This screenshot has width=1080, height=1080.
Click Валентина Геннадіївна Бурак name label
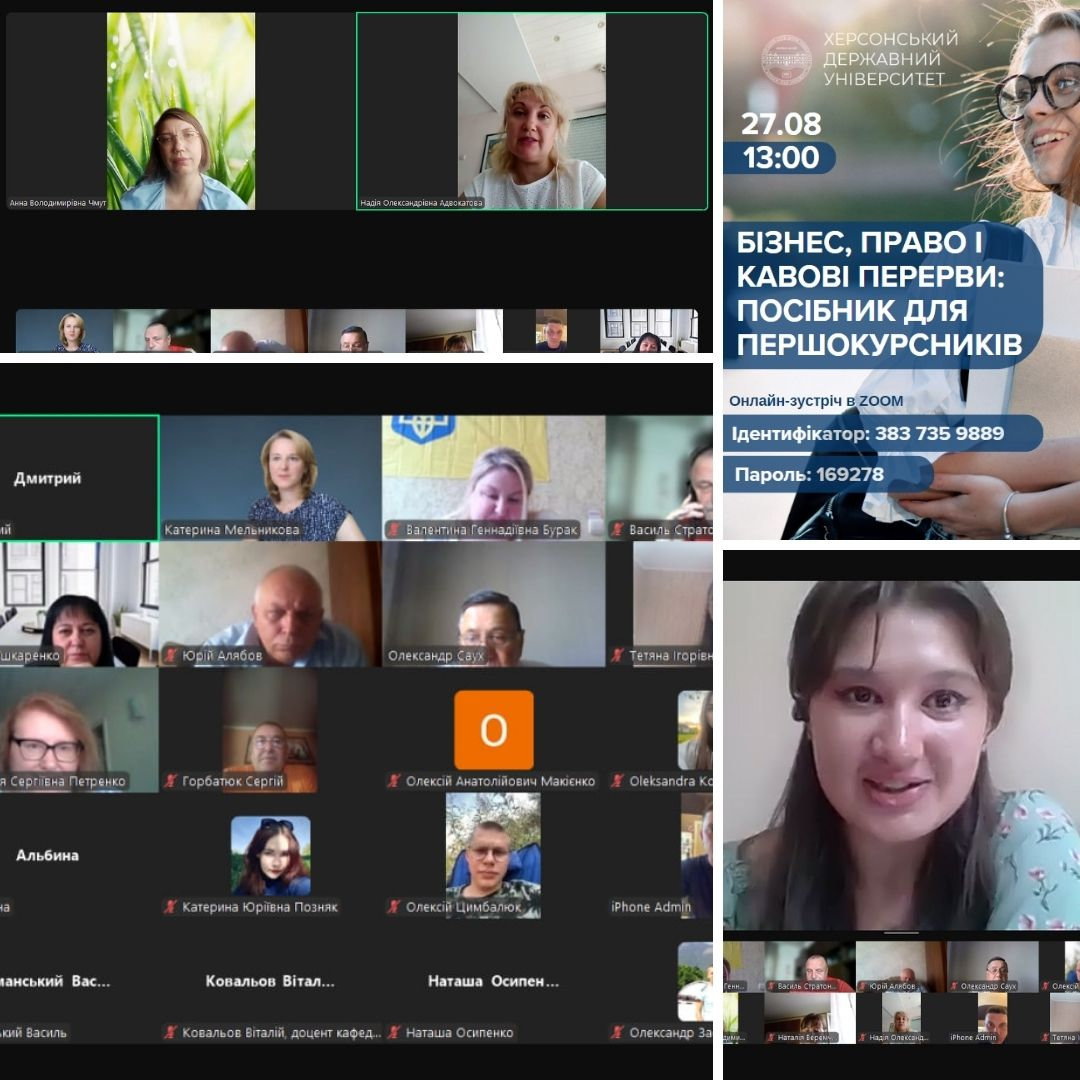pos(492,530)
